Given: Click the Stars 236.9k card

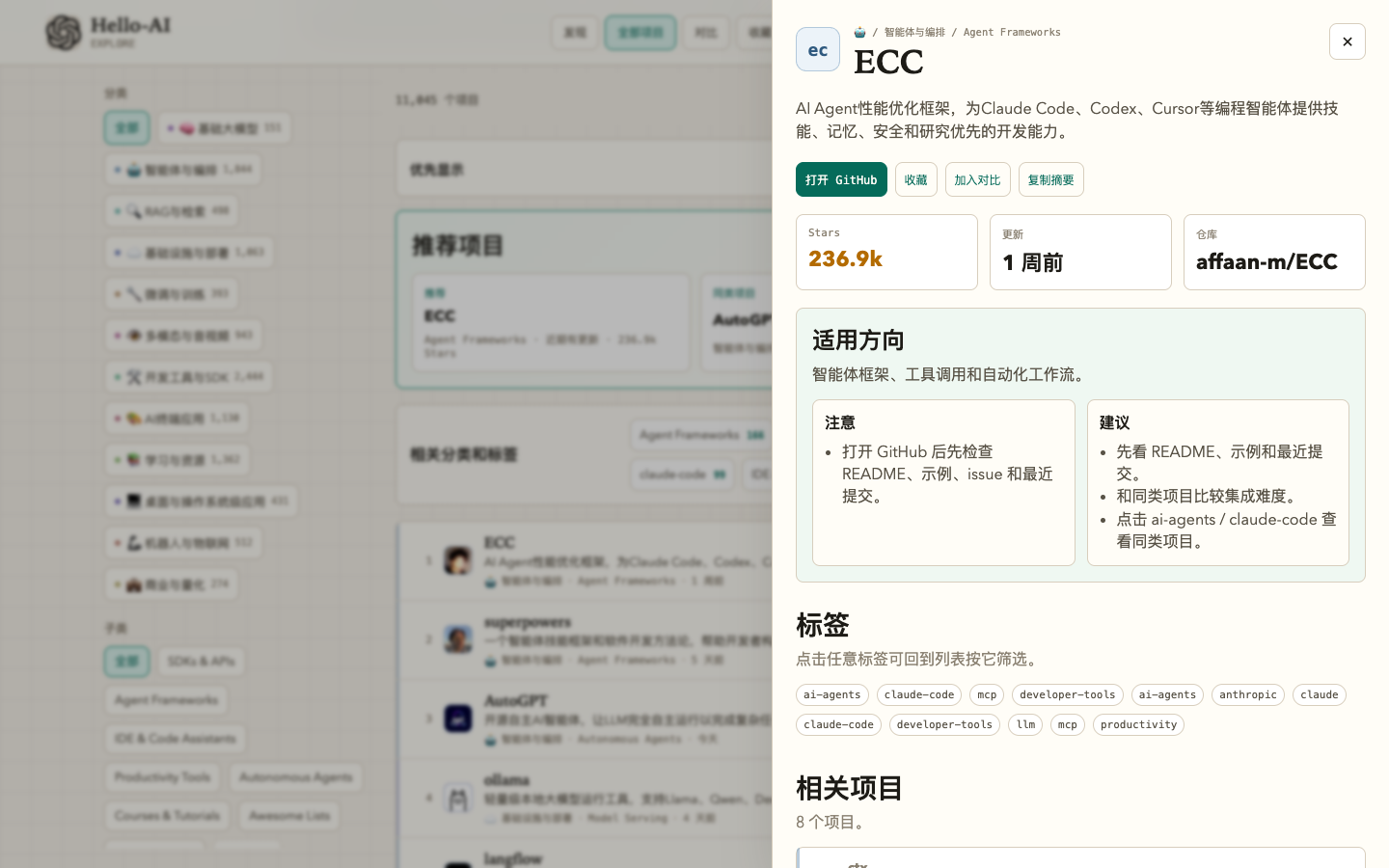Looking at the screenshot, I should tap(886, 252).
